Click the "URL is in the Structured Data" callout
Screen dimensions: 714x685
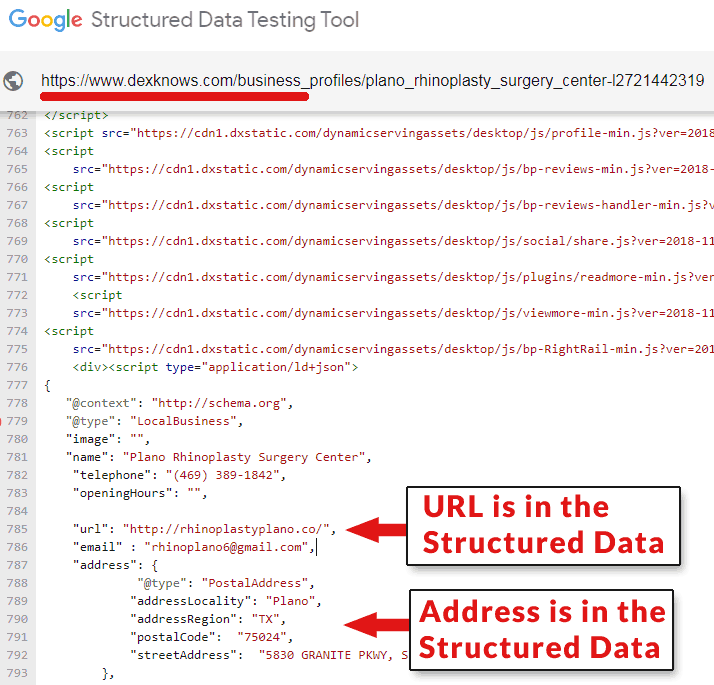coord(542,525)
